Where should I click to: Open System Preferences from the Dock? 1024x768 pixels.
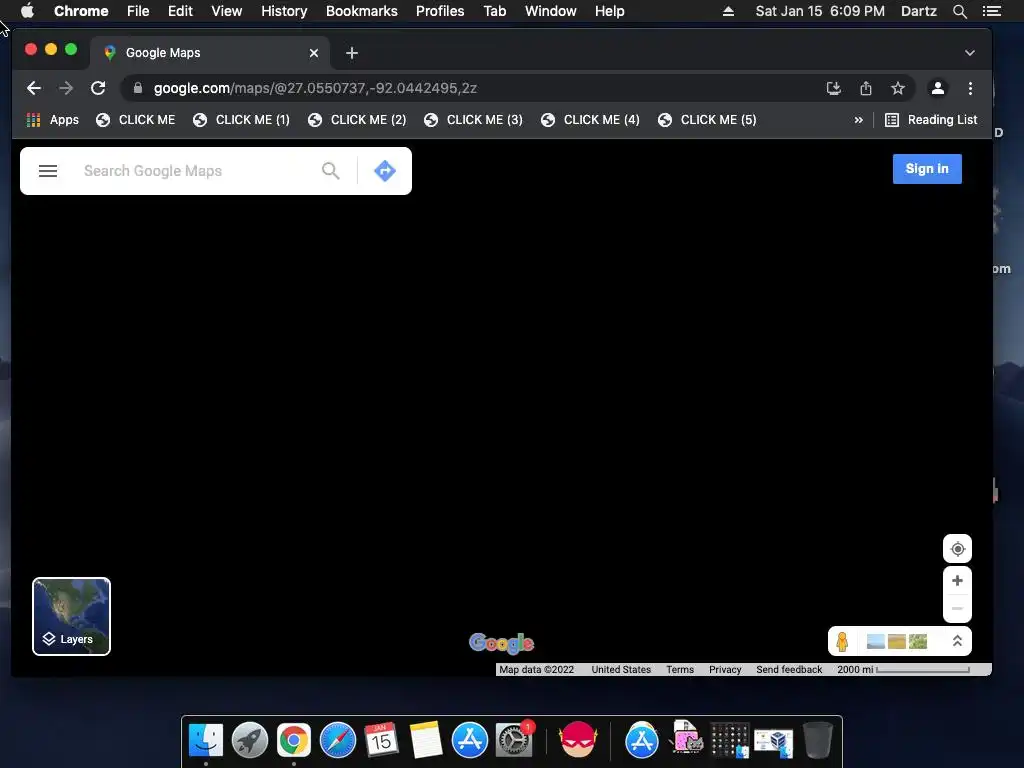point(514,740)
